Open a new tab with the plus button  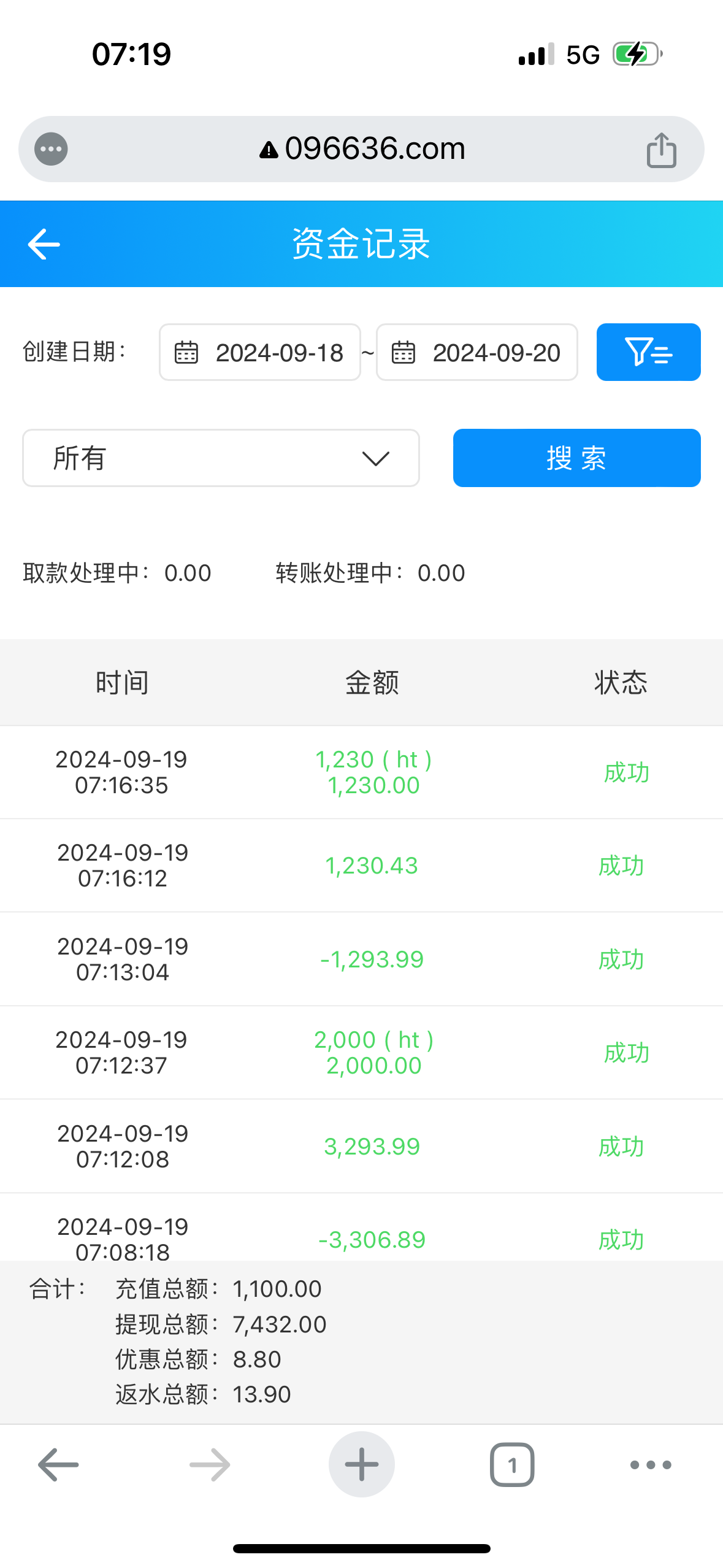coord(361,1464)
